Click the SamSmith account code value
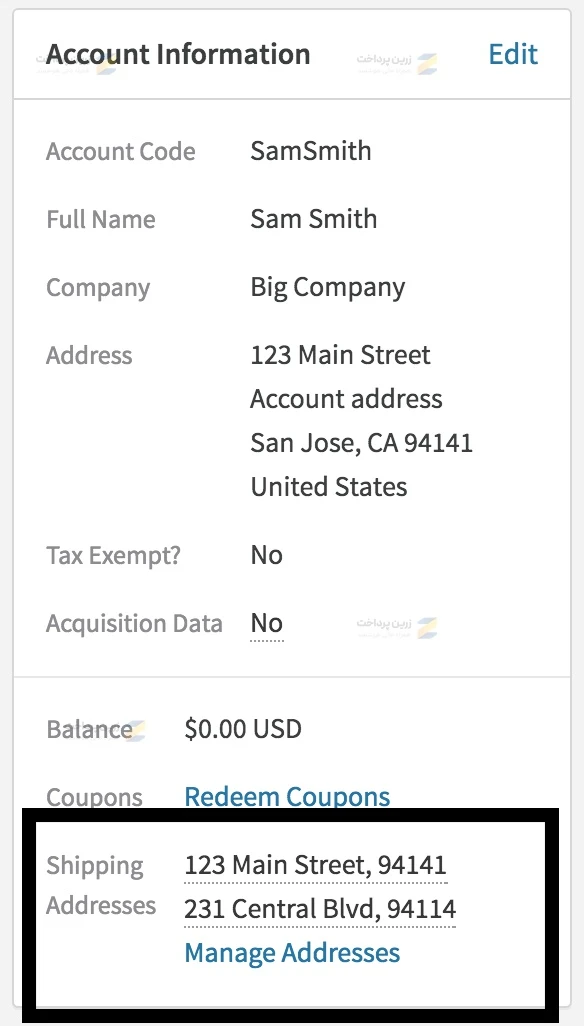The height and width of the screenshot is (1026, 584). [311, 151]
